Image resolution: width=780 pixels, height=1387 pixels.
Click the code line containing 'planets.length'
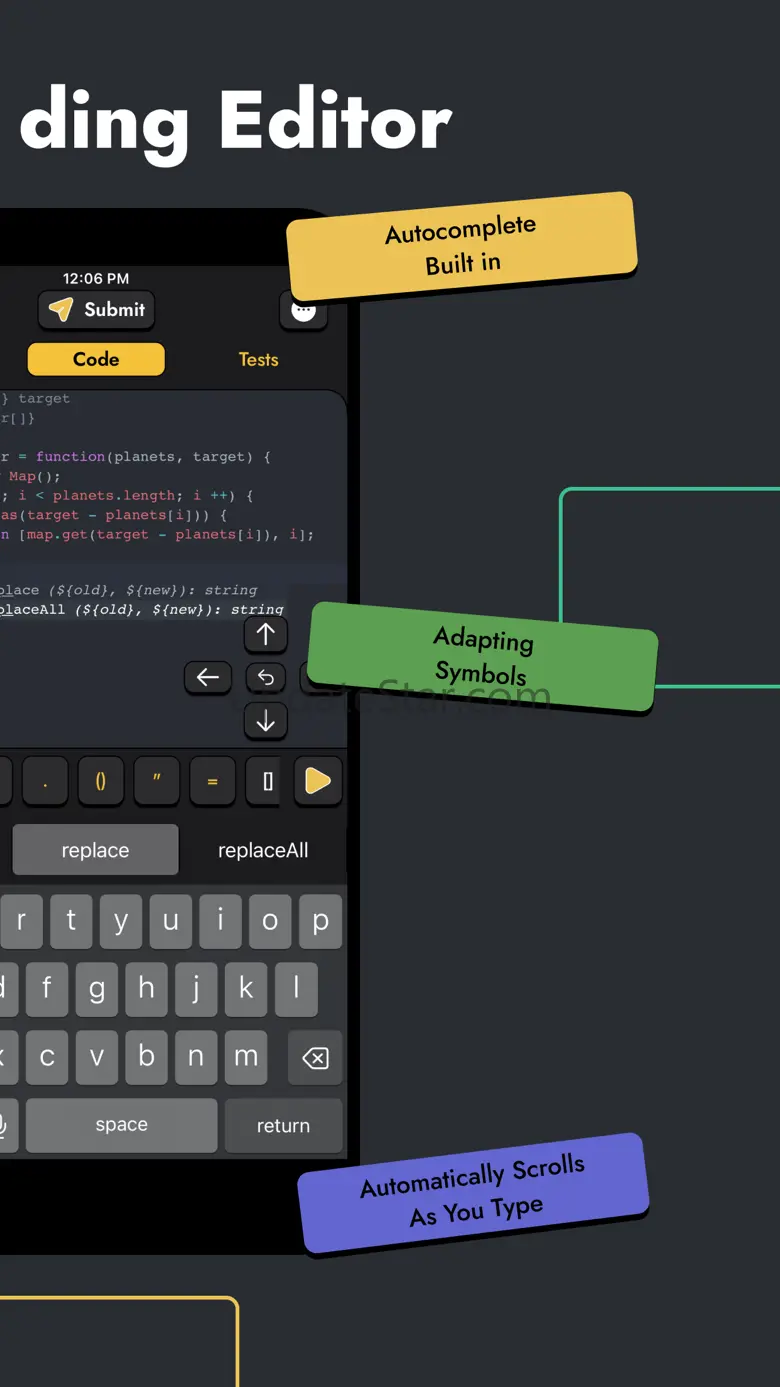[x=127, y=495]
